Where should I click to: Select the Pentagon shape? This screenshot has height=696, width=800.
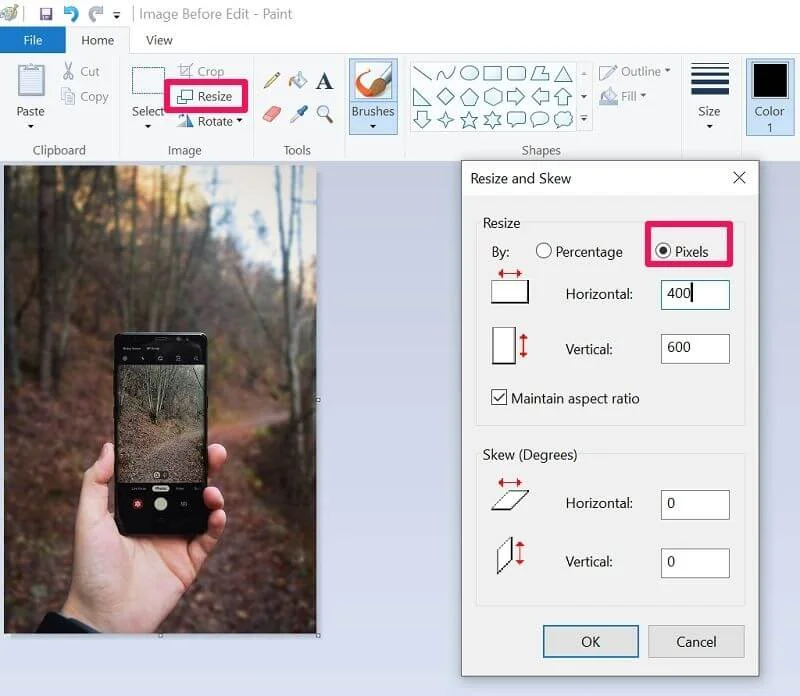[469, 96]
